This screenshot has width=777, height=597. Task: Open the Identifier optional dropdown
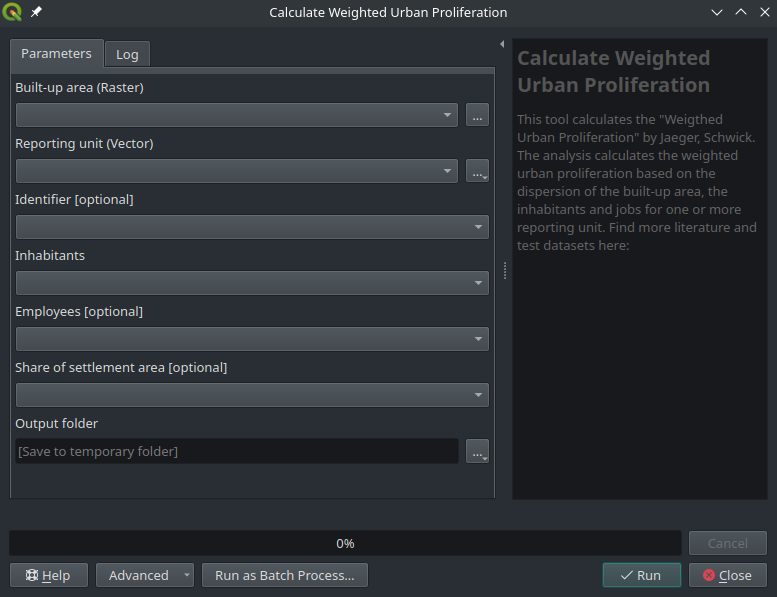(x=252, y=227)
